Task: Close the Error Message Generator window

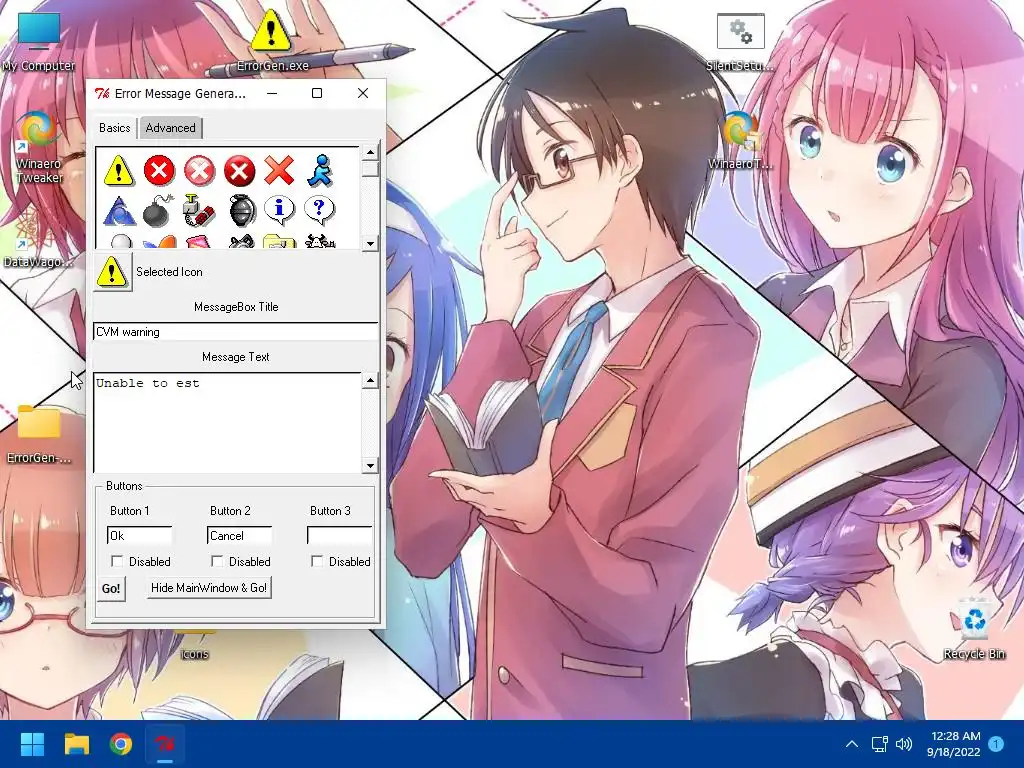Action: pyautogui.click(x=363, y=93)
